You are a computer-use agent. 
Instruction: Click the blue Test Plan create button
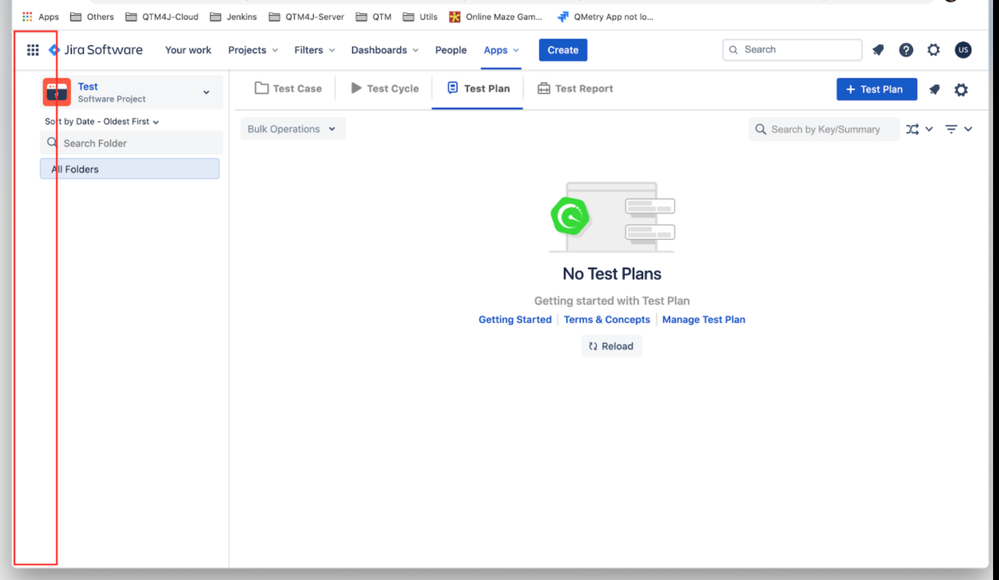coord(876,89)
